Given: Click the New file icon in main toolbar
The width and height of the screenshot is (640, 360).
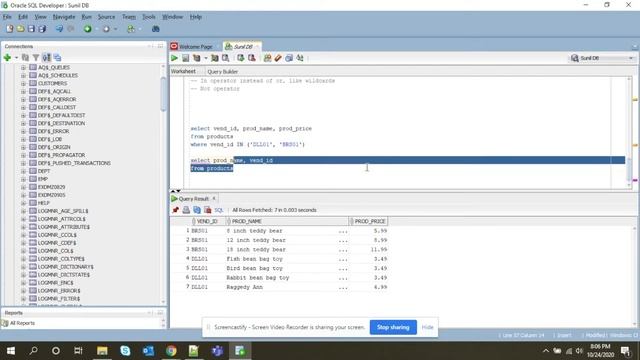Looking at the screenshot, I should coord(9,29).
